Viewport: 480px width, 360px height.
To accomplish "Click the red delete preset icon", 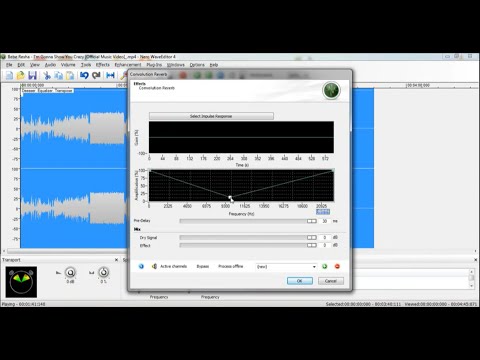I will click(x=337, y=266).
